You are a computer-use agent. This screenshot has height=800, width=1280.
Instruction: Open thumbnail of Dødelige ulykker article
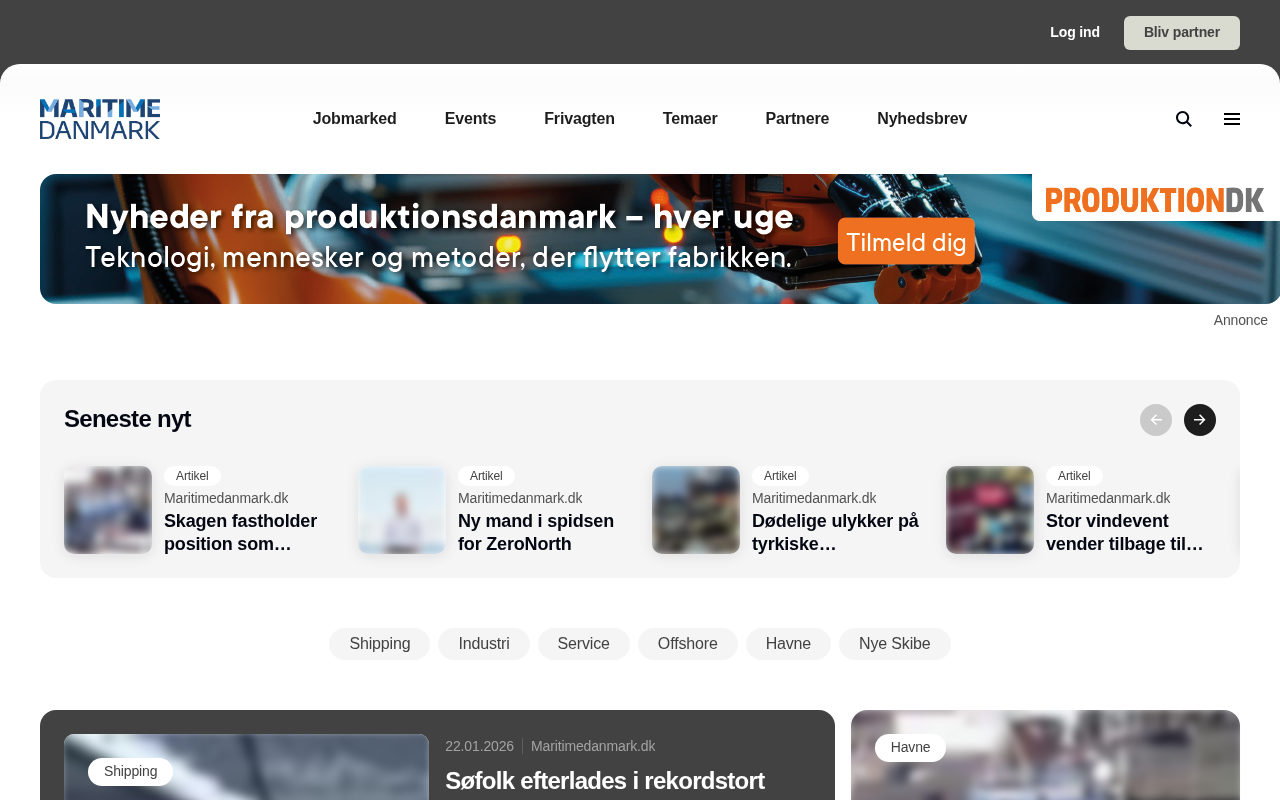(x=696, y=510)
